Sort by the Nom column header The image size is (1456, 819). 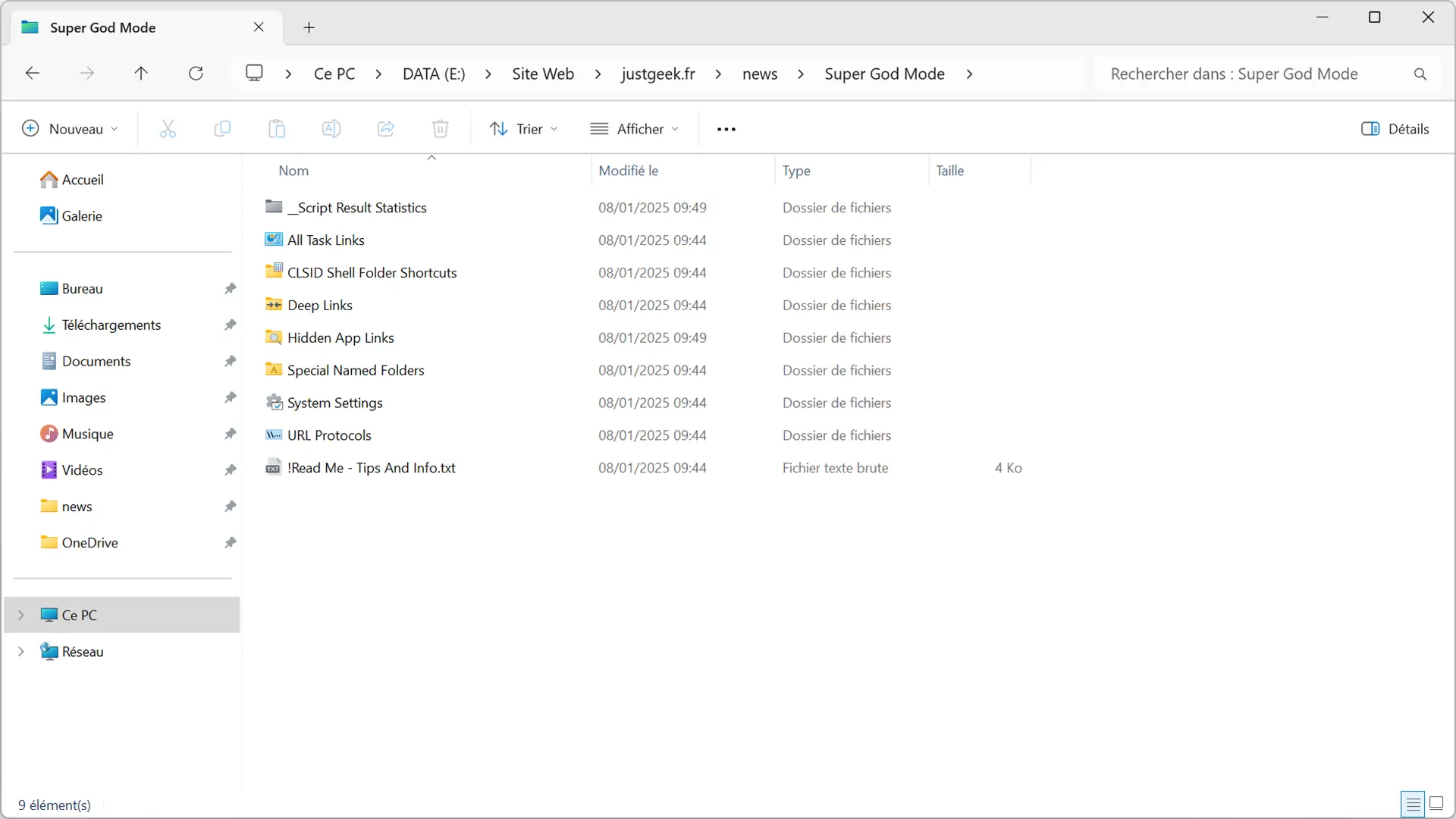coord(293,171)
